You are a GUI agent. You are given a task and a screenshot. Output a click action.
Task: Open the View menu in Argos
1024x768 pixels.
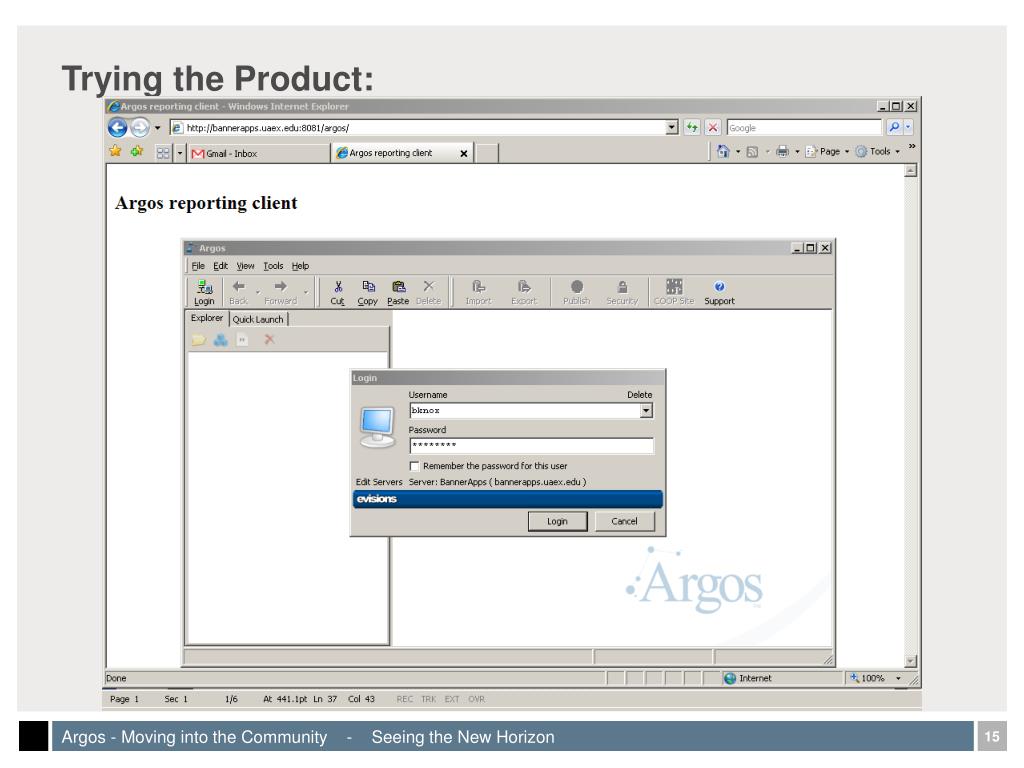[246, 266]
